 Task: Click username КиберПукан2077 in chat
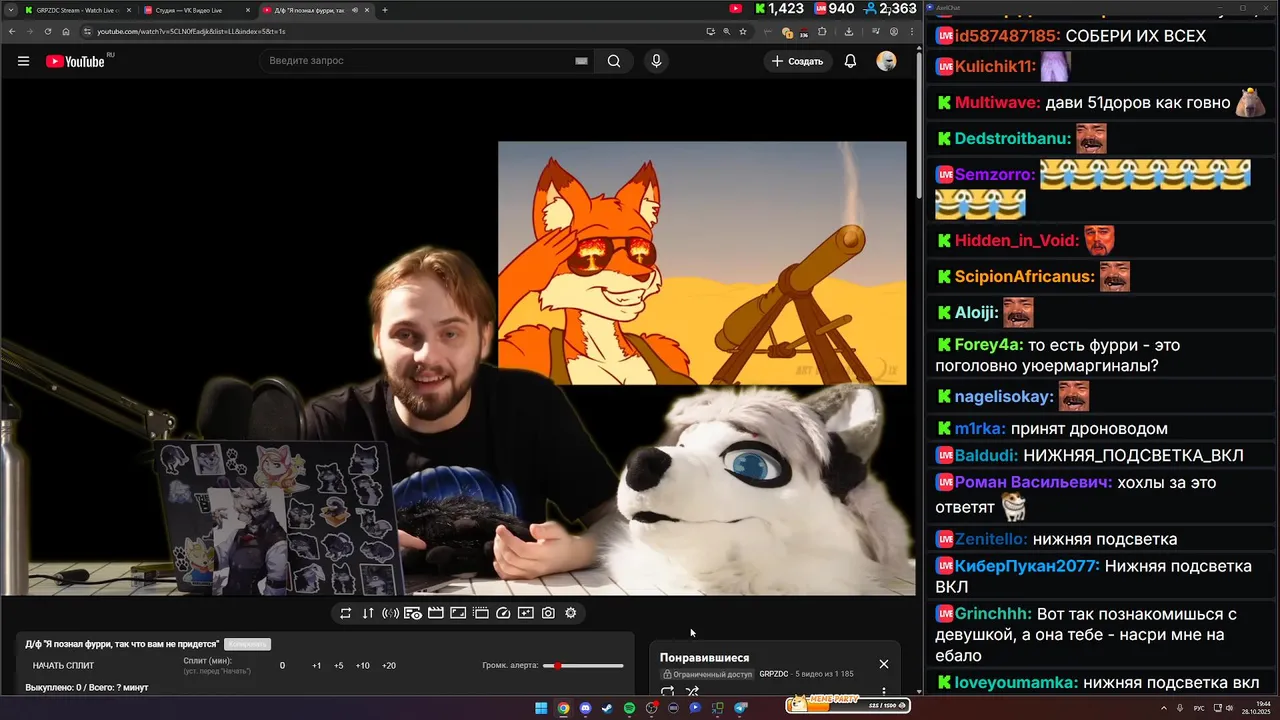click(1027, 566)
